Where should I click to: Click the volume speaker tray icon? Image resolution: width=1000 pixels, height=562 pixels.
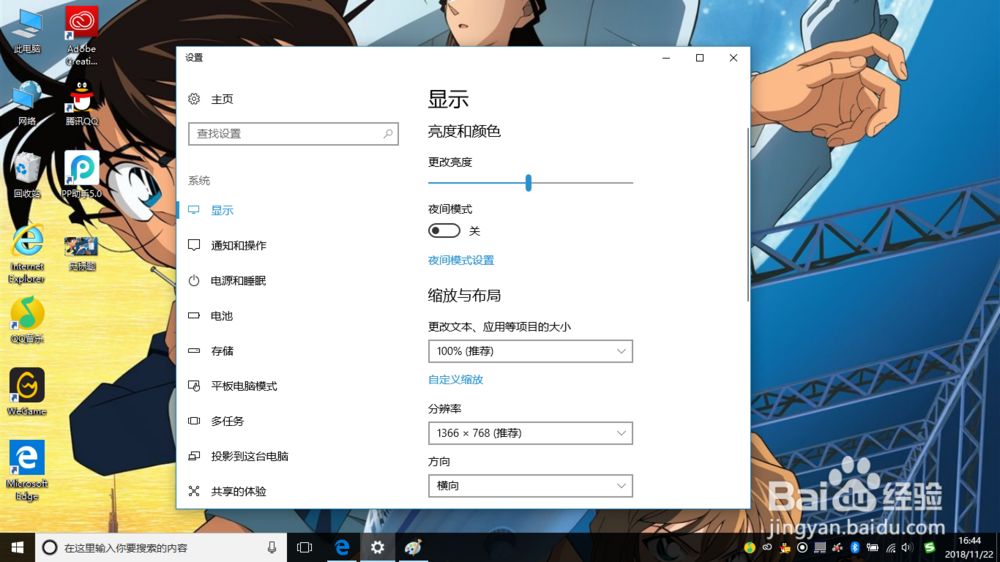point(907,547)
